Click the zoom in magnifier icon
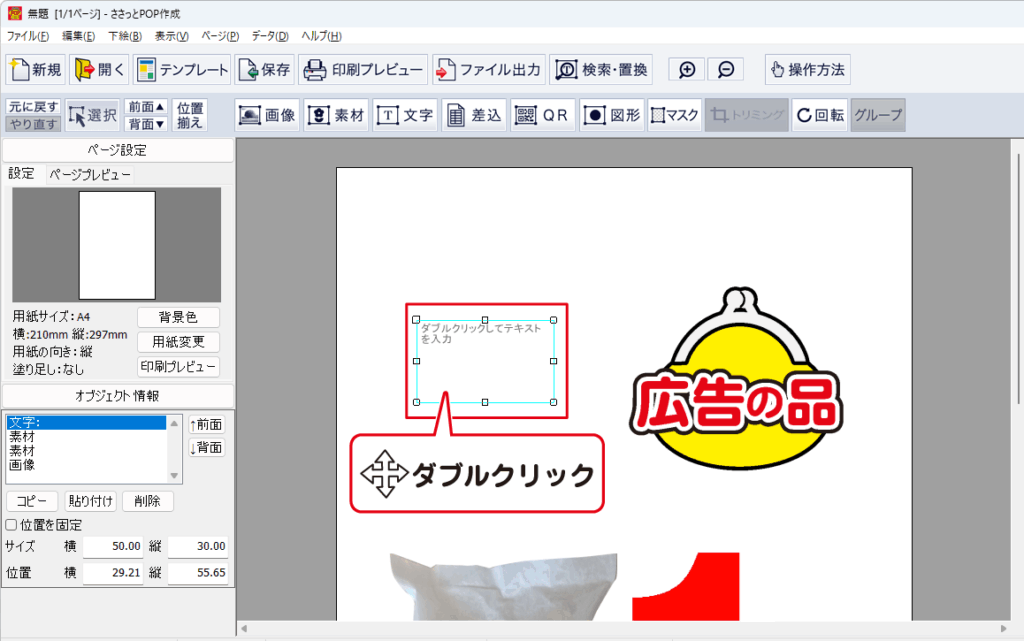The image size is (1024, 641). tap(687, 70)
